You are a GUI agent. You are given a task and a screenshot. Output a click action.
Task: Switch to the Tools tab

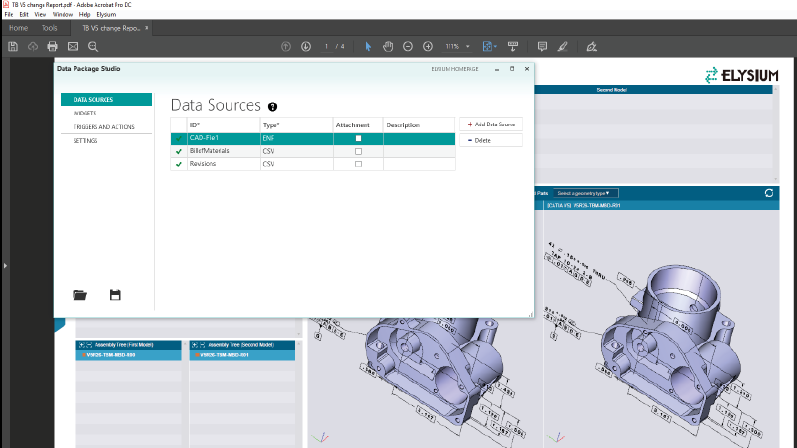(50, 28)
